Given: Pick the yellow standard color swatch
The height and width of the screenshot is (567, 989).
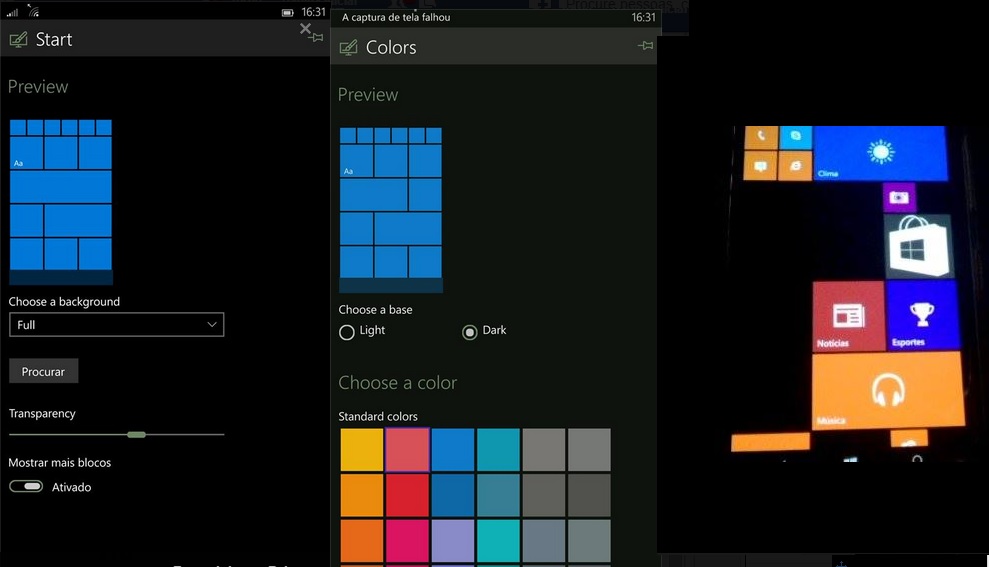Looking at the screenshot, I should (361, 450).
